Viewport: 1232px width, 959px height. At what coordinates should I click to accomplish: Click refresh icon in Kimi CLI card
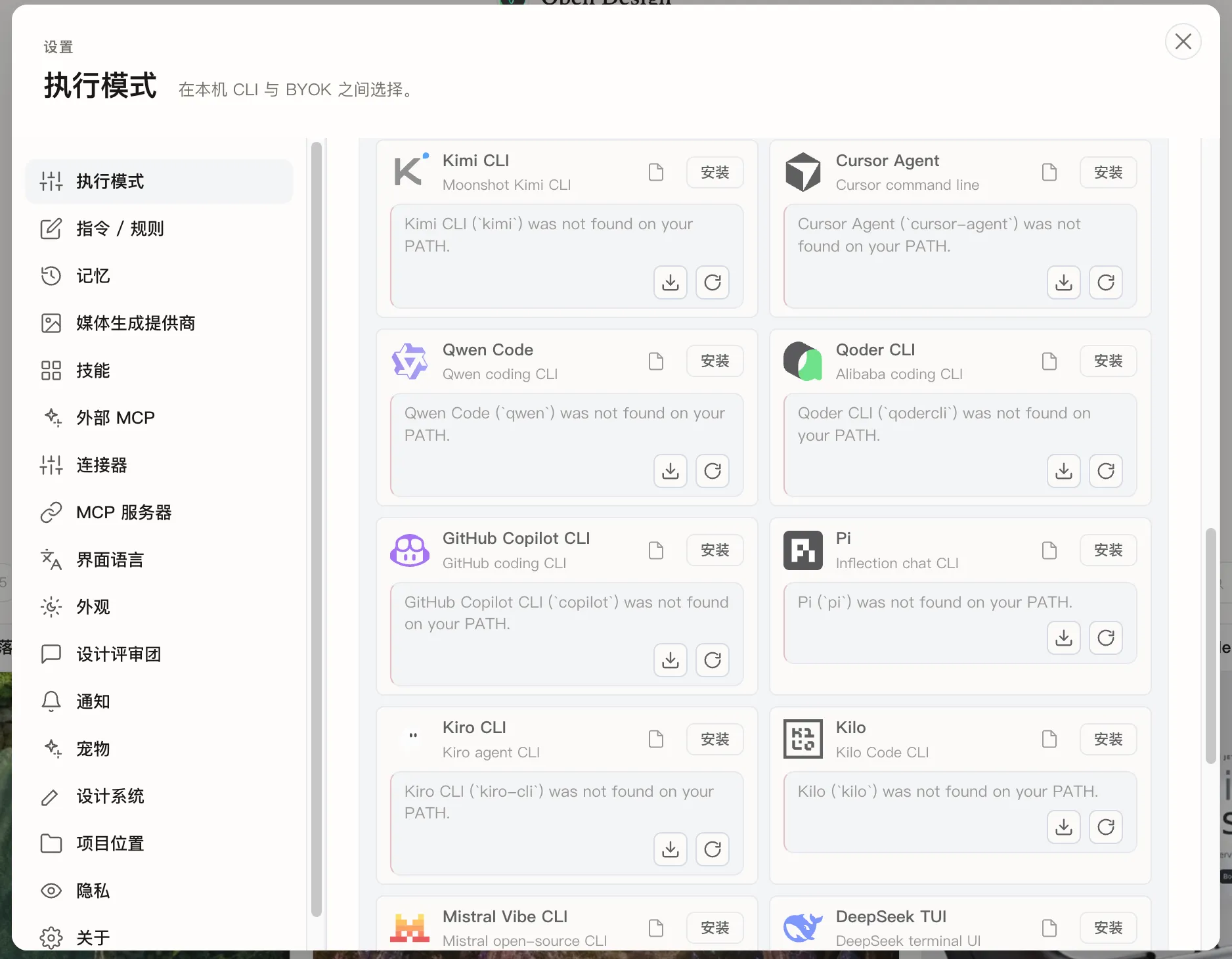coord(713,282)
